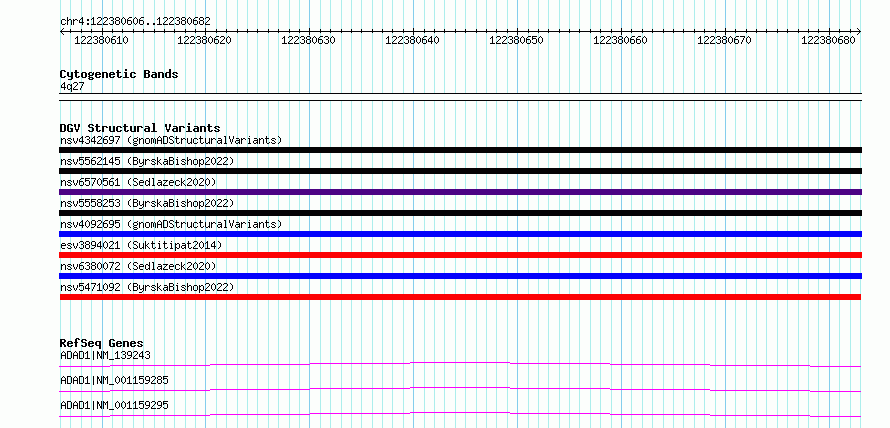
Task: Click the chr4:122380606..122380682 region label
Action: (135, 22)
